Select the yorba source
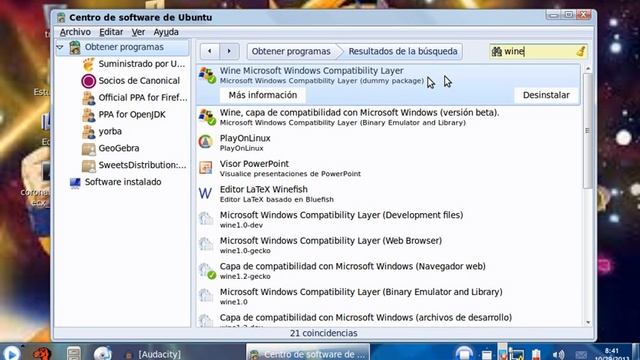This screenshot has width=640, height=360. [110, 131]
